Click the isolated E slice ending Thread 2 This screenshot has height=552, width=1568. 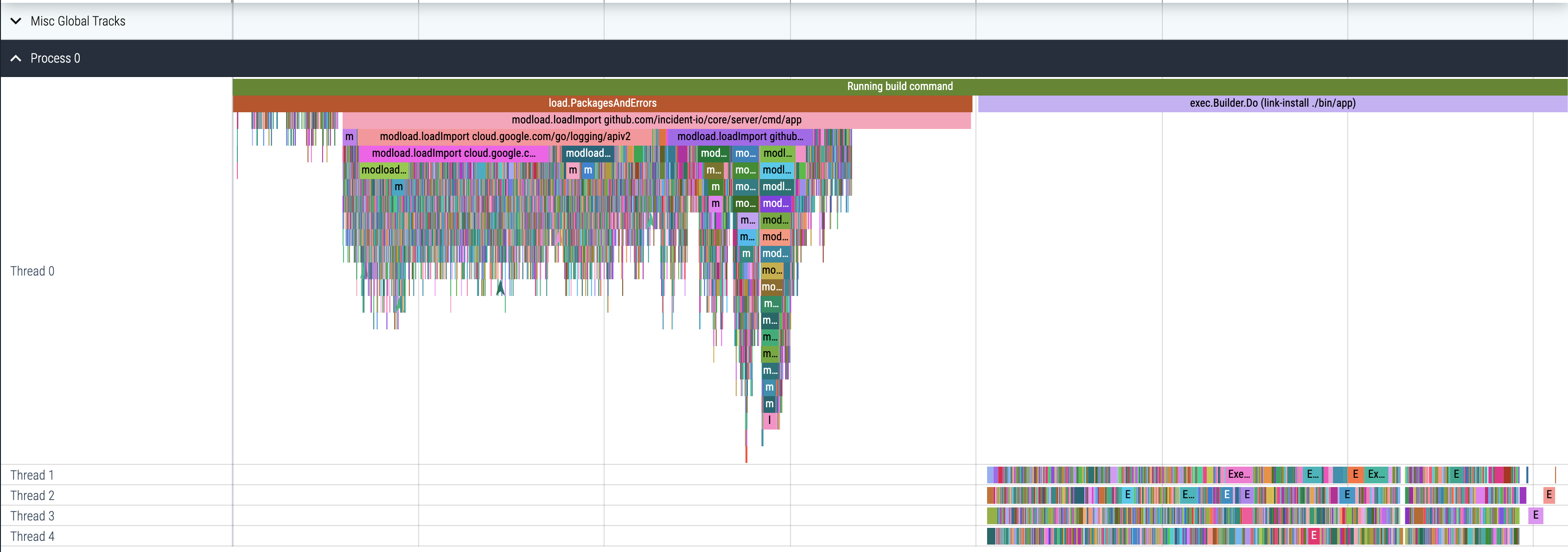point(1549,495)
